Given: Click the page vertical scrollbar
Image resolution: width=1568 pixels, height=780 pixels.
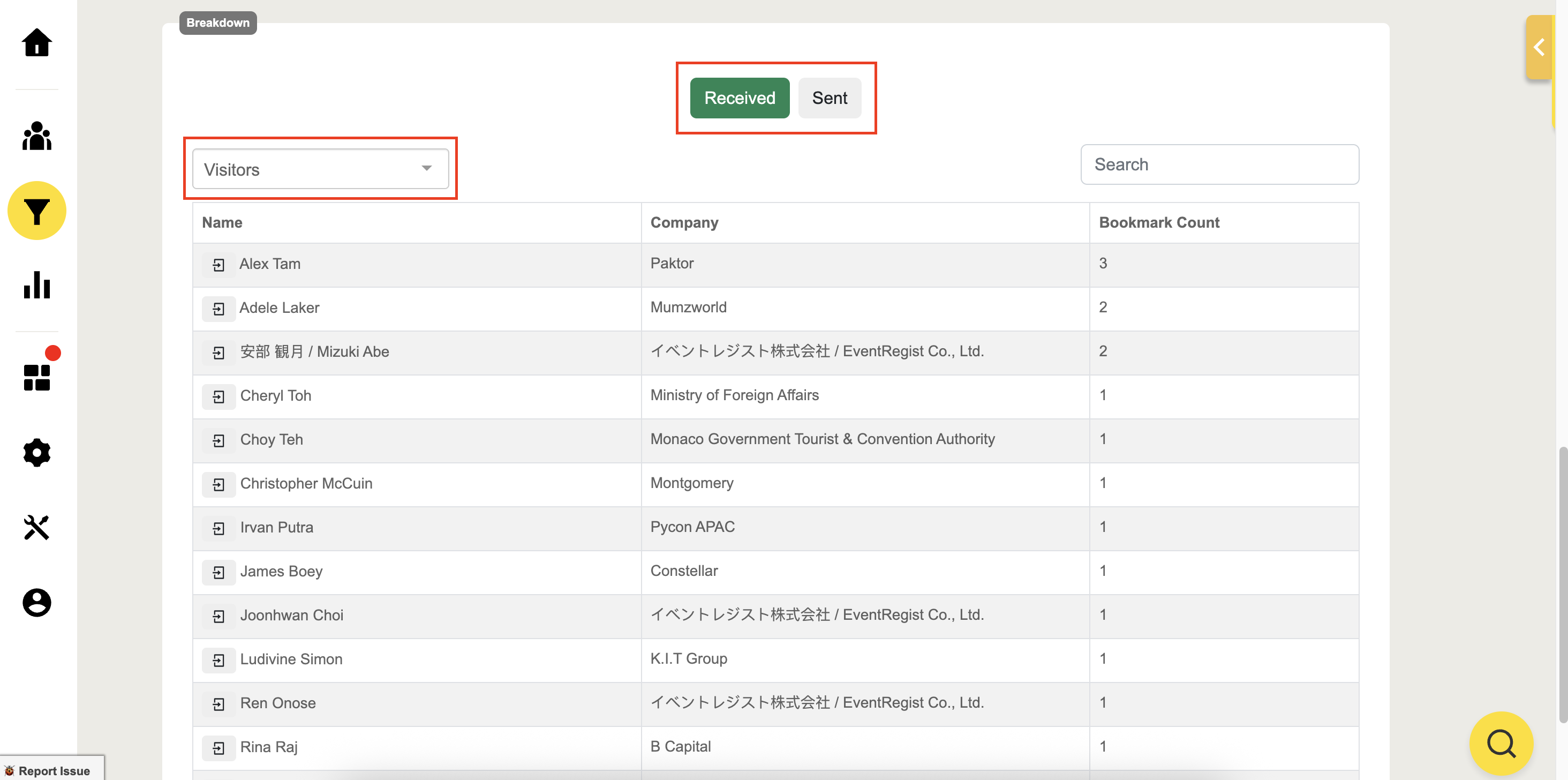Looking at the screenshot, I should tap(1562, 584).
